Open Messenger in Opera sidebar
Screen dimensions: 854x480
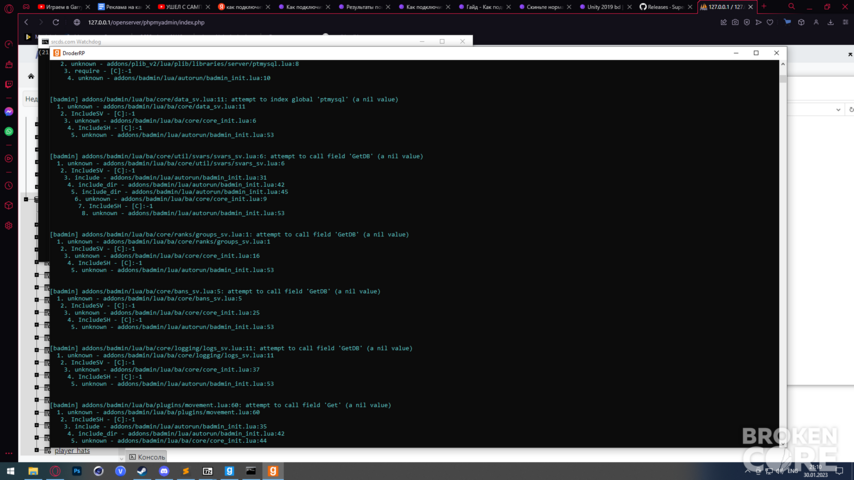coord(9,111)
